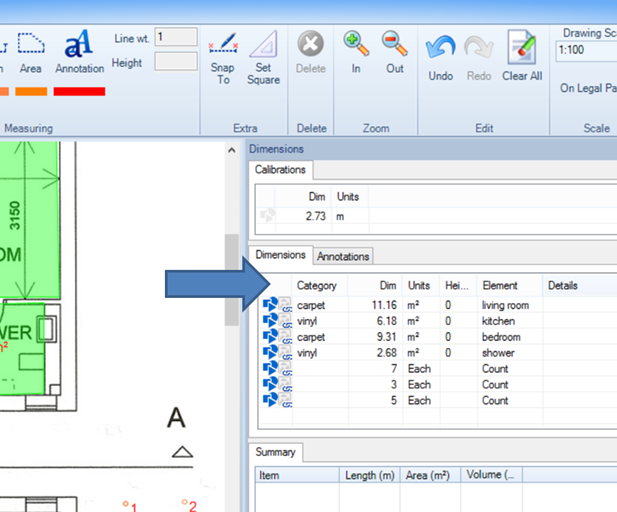The image size is (617, 512).
Task: Click the Element column header
Action: (500, 286)
